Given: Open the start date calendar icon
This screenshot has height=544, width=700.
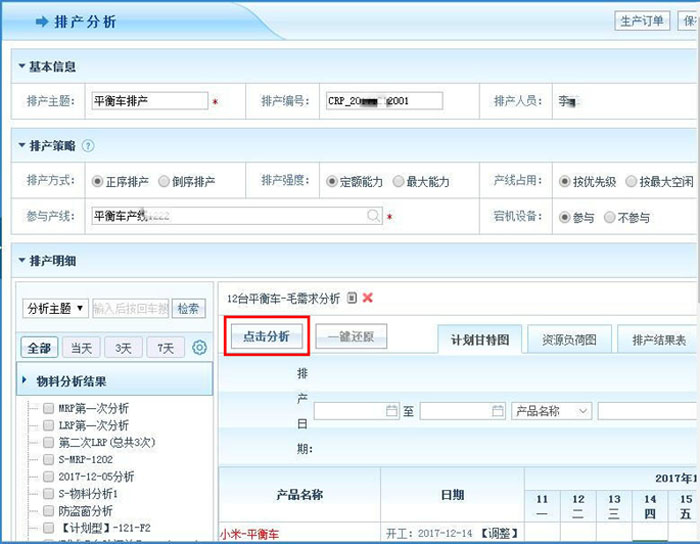Looking at the screenshot, I should pos(391,411).
